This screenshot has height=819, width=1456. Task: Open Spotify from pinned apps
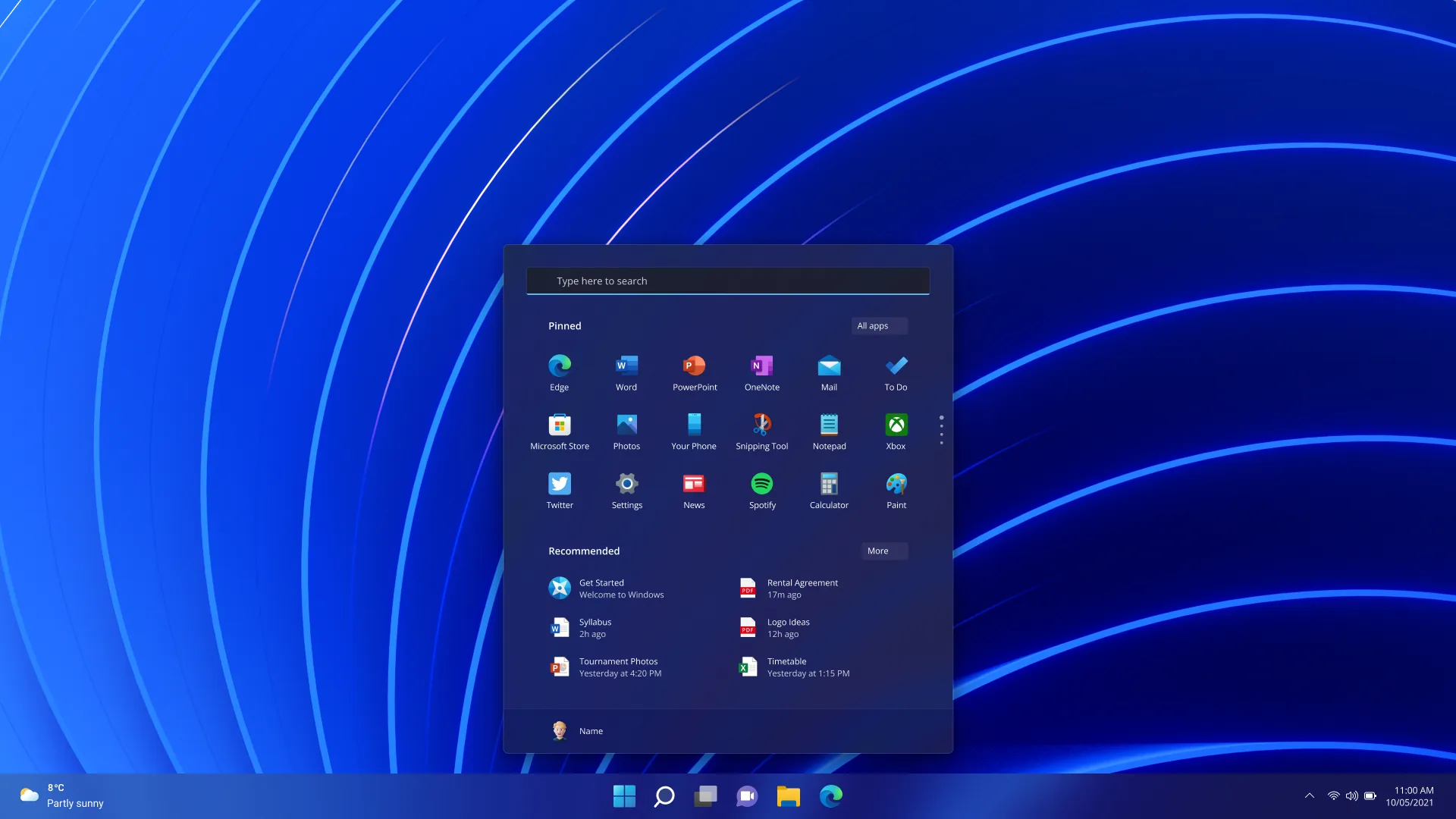click(x=762, y=491)
